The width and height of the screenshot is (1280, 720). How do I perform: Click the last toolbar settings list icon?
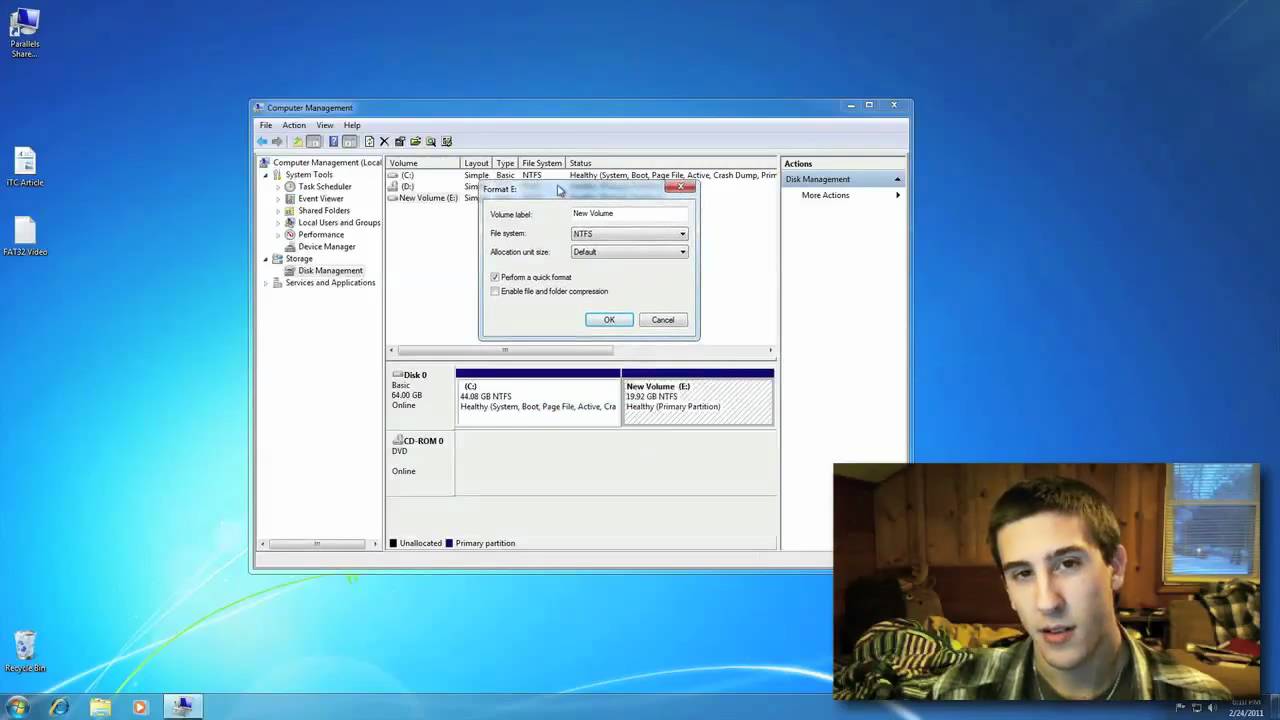(447, 141)
